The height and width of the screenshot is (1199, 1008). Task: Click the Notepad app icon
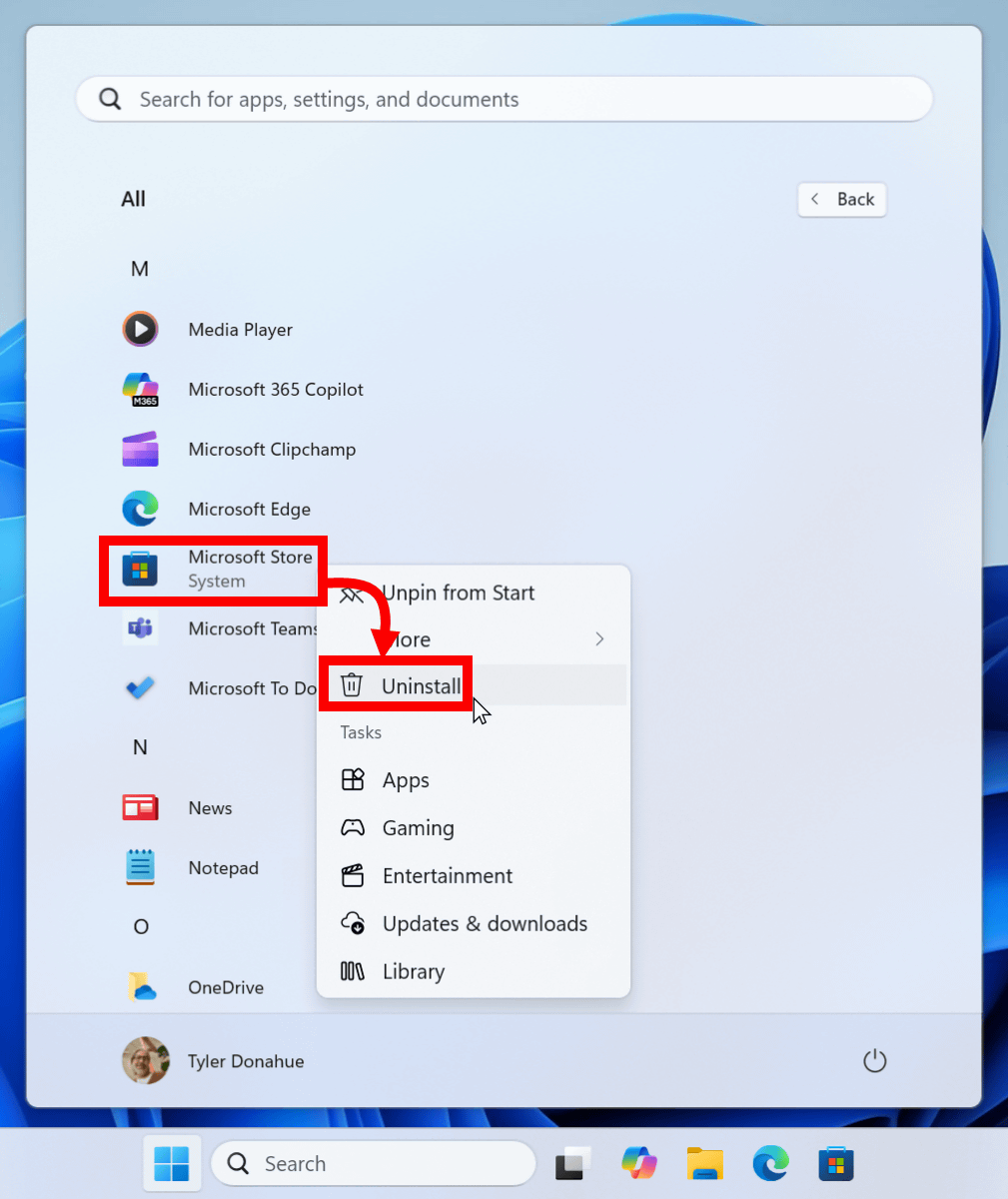140,867
